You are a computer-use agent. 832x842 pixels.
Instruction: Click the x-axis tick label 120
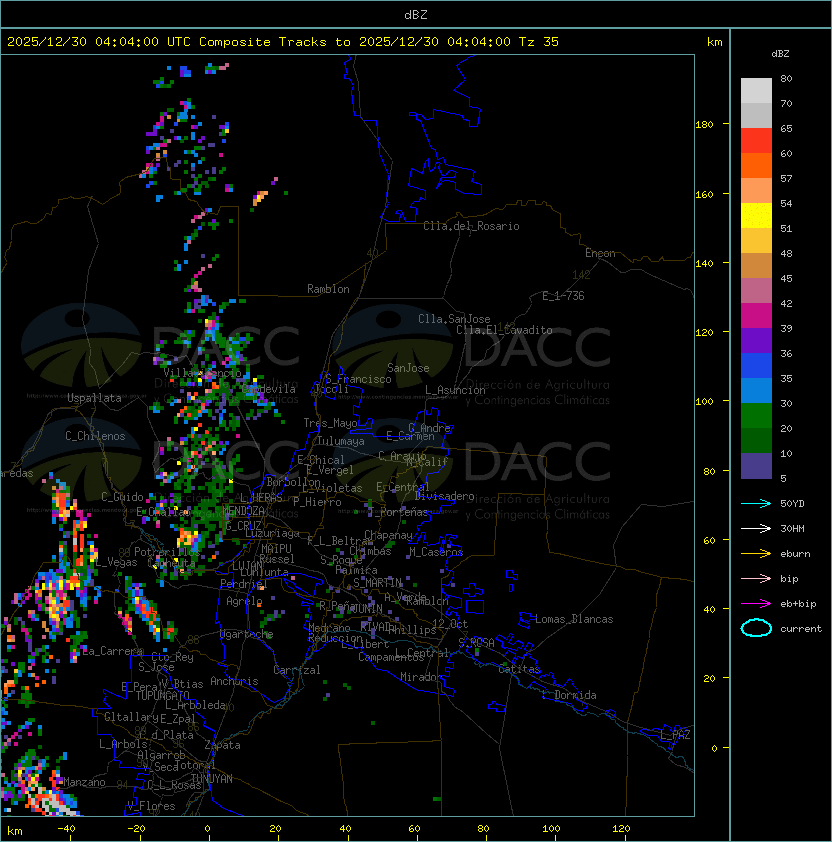click(621, 829)
